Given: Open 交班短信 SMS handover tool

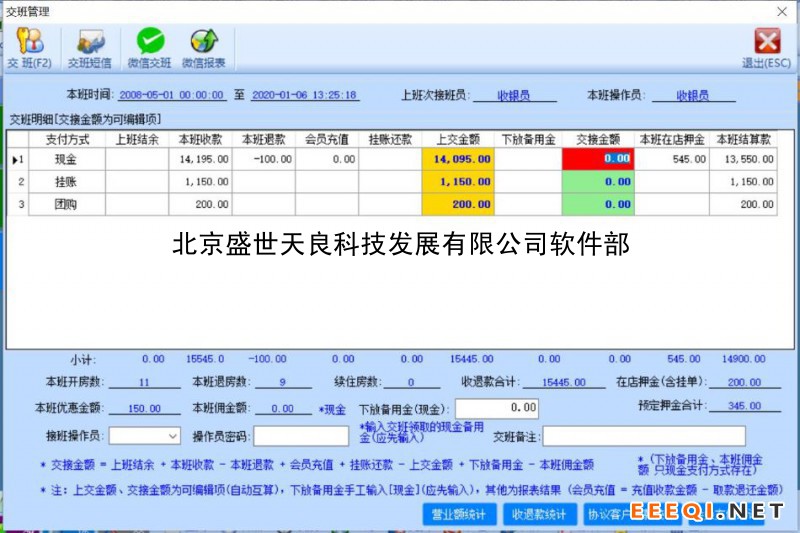Looking at the screenshot, I should [x=89, y=47].
